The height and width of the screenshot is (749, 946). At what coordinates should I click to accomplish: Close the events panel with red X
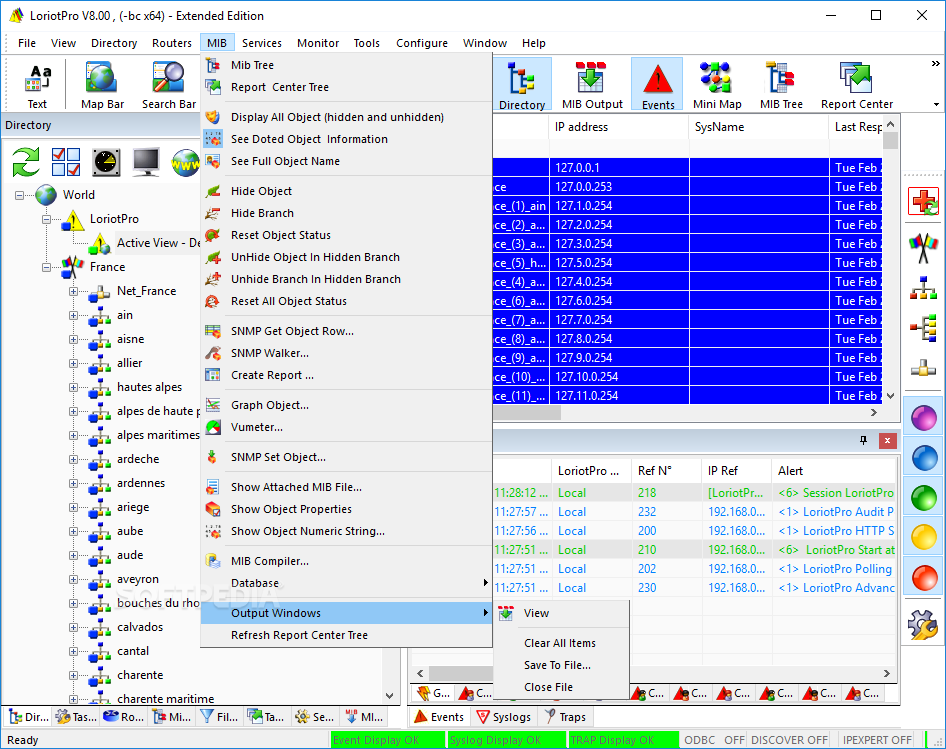pyautogui.click(x=887, y=441)
